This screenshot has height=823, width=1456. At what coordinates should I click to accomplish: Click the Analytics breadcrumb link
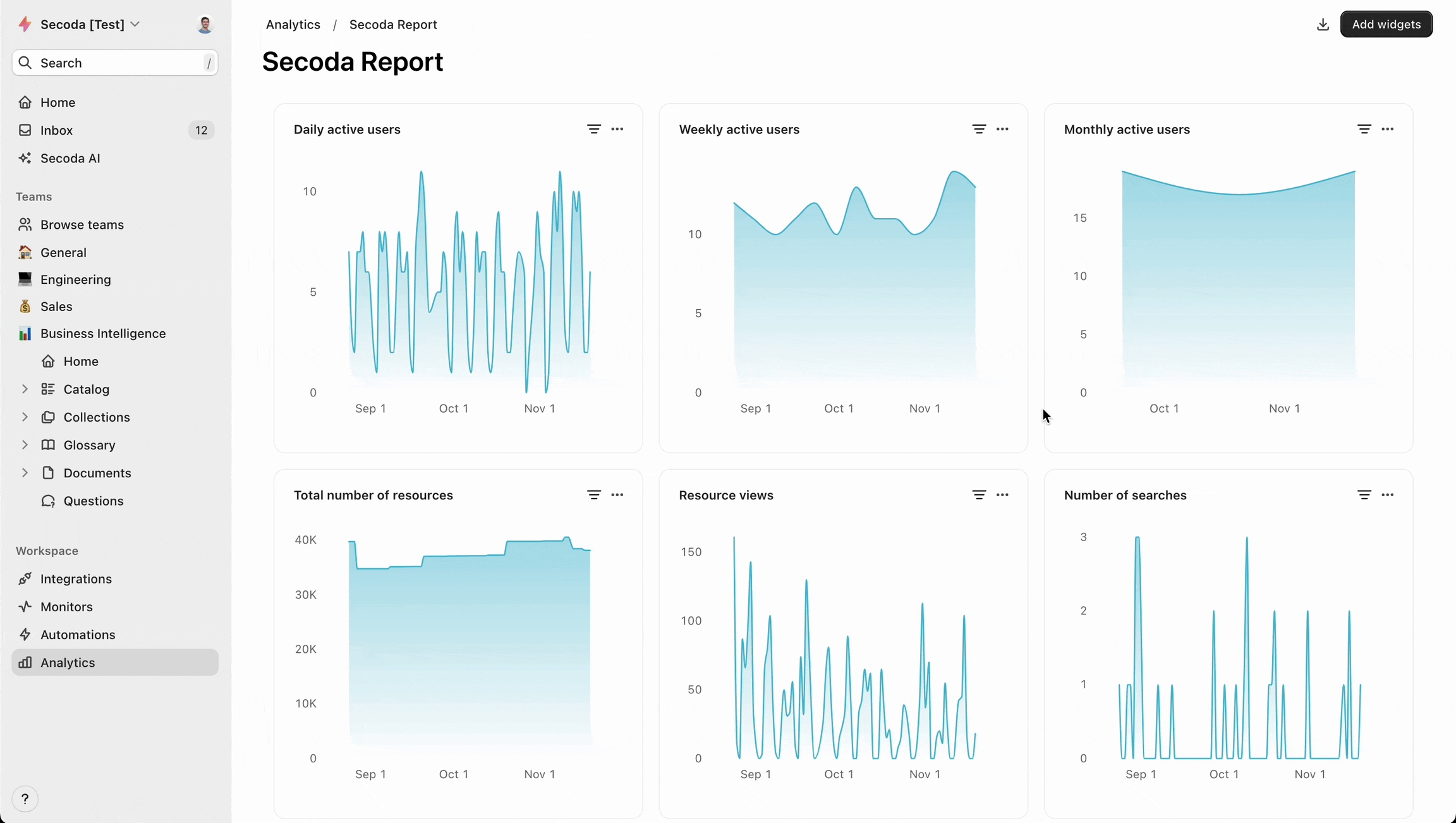[x=293, y=25]
